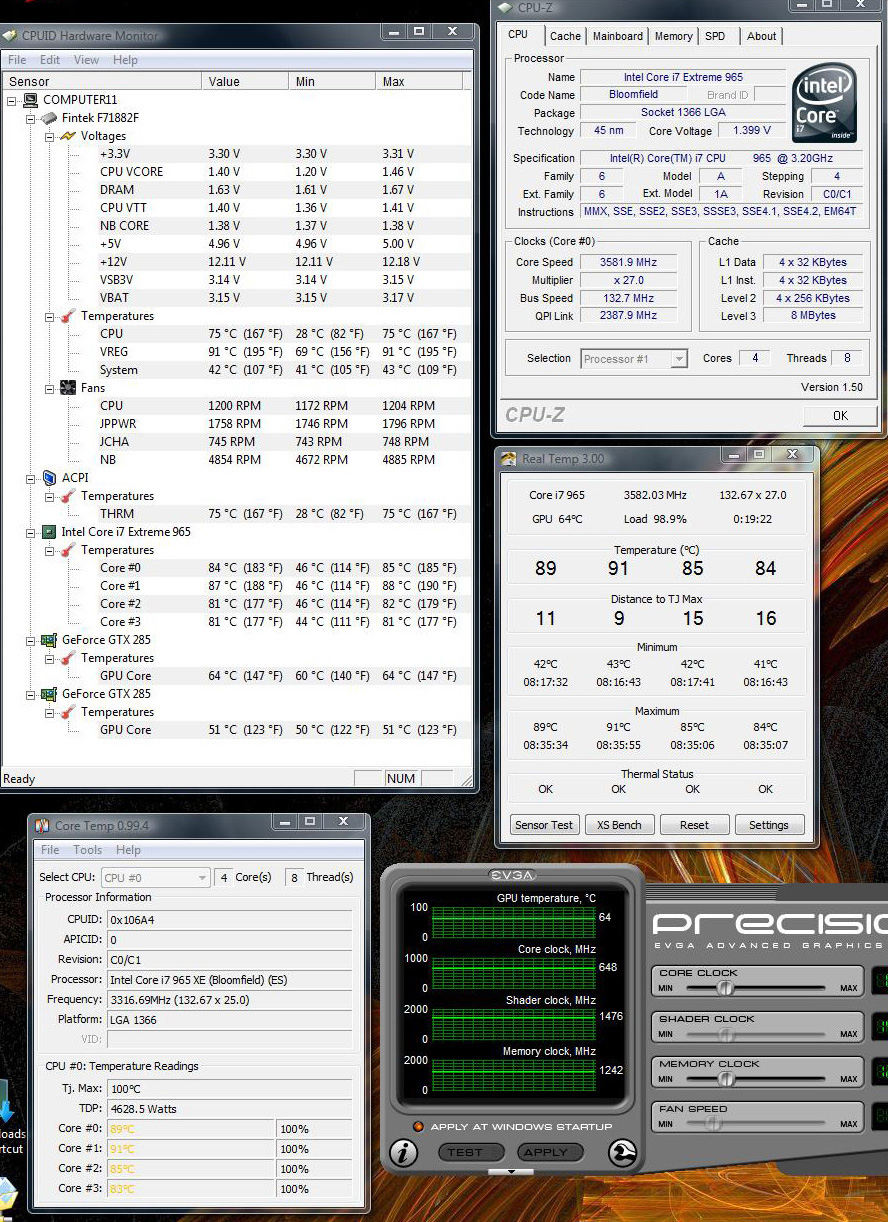Click the graphics card icon of the GeForce GTX 285 at 64 °C
888x1222 pixels.
tap(49, 640)
